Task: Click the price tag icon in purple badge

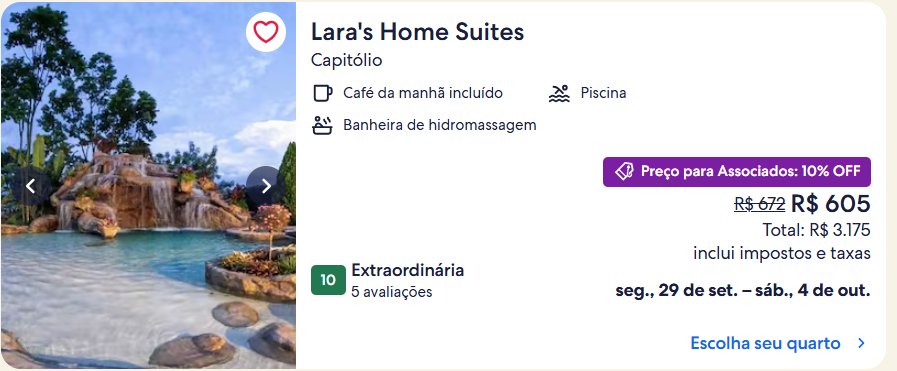Action: click(x=624, y=171)
